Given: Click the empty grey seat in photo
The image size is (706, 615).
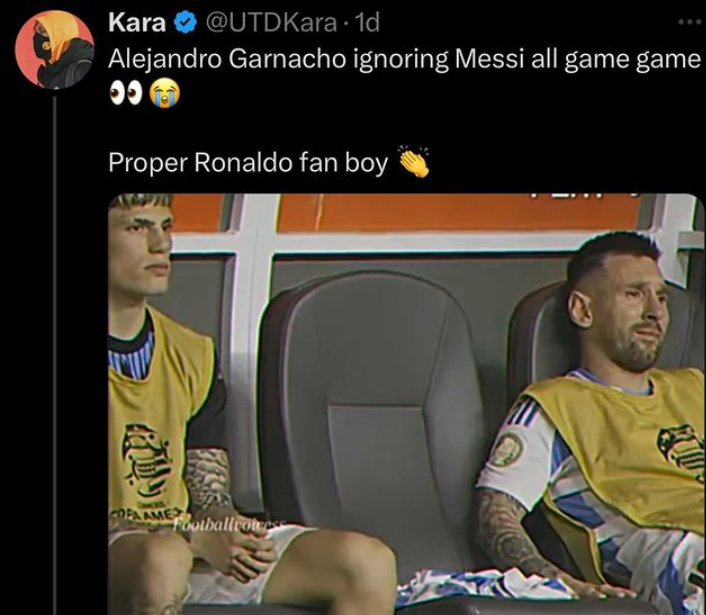Looking at the screenshot, I should click(x=372, y=396).
